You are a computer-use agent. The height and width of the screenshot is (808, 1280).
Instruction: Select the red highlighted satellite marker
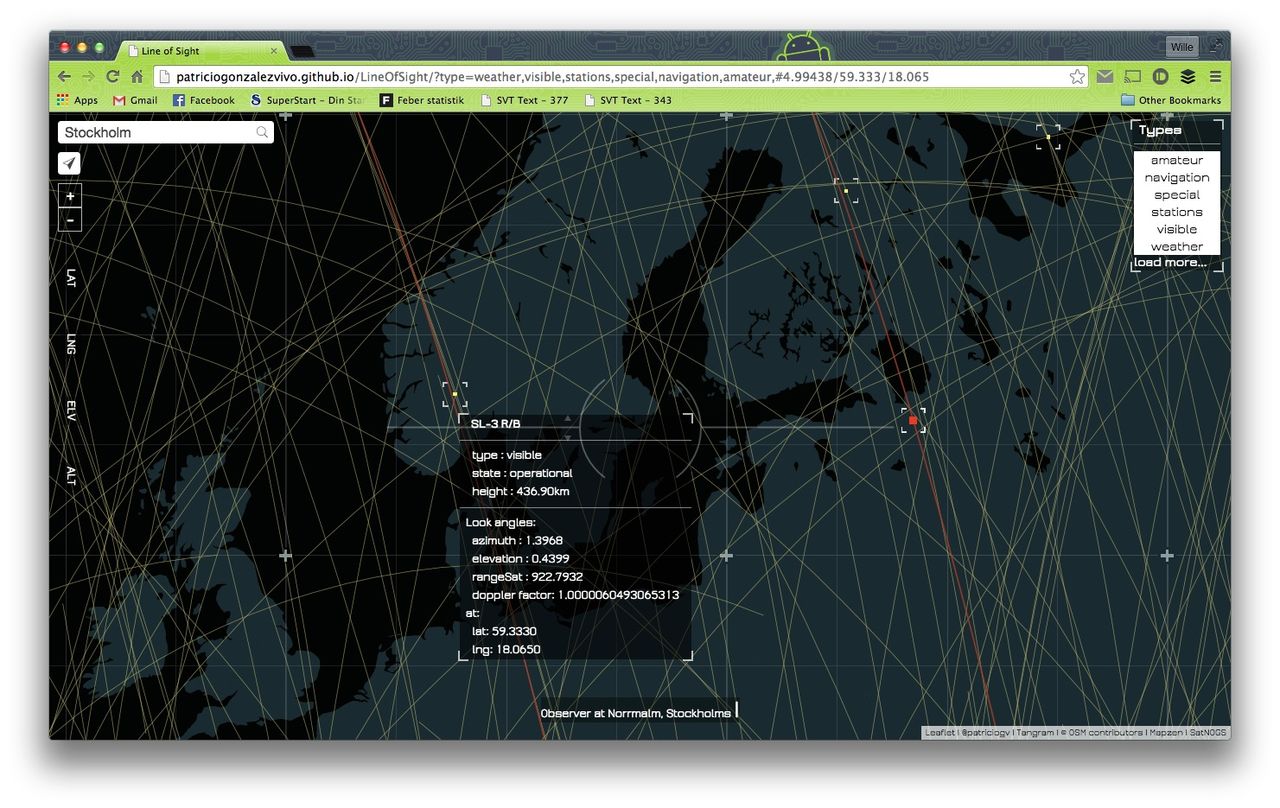pyautogui.click(x=913, y=421)
